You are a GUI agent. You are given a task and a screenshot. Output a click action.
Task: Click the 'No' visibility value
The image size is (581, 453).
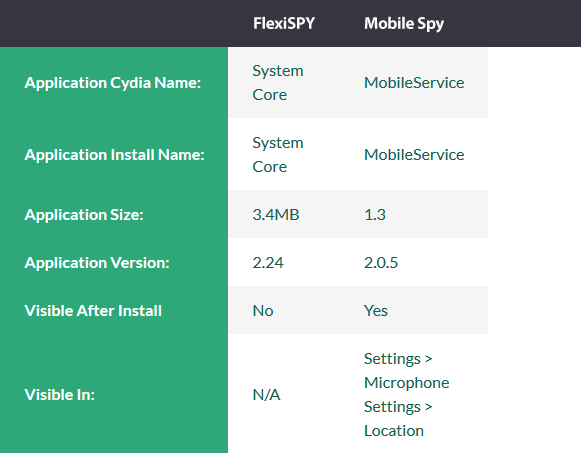pyautogui.click(x=263, y=311)
